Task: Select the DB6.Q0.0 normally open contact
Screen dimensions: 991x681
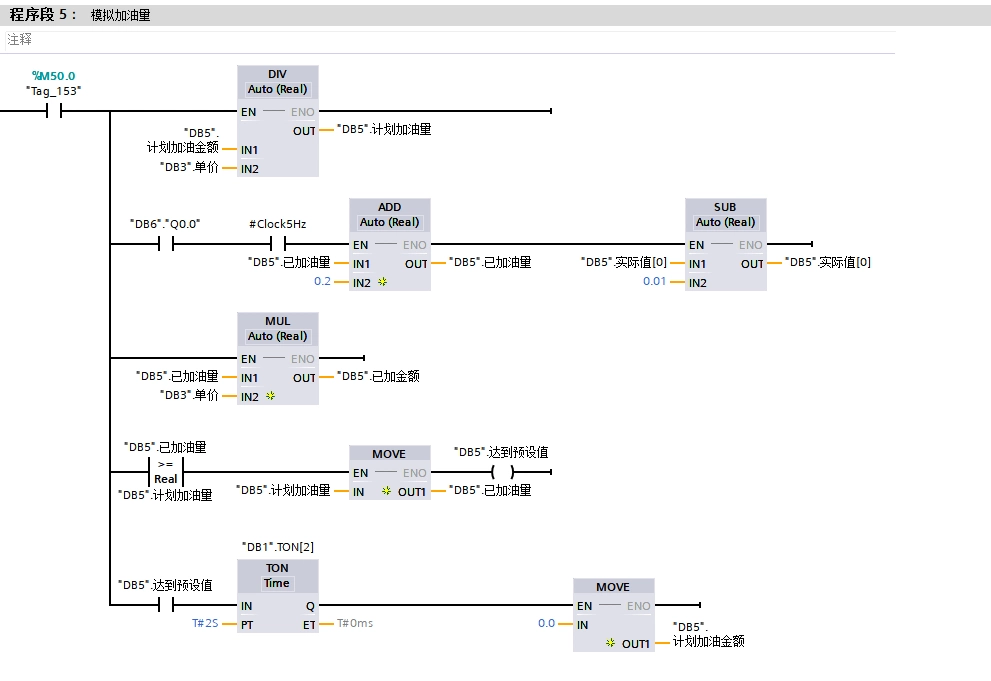Action: 166,244
